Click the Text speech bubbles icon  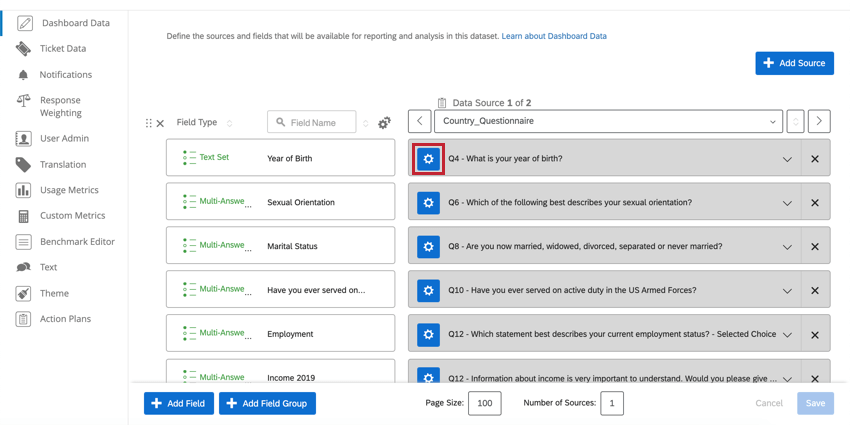23,267
